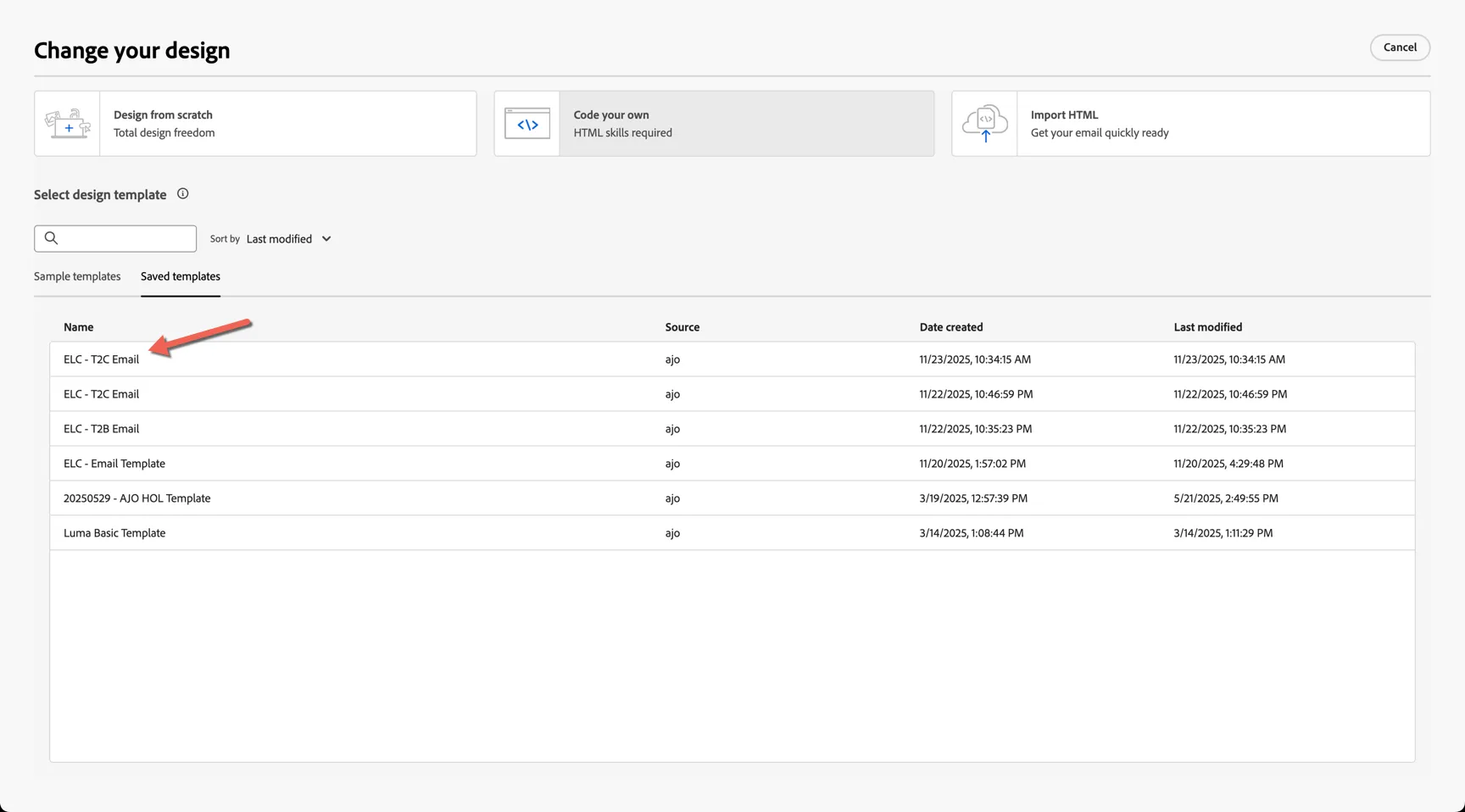Select ELC - T2C Email created 11/23/2025
The image size is (1465, 812).
point(732,359)
